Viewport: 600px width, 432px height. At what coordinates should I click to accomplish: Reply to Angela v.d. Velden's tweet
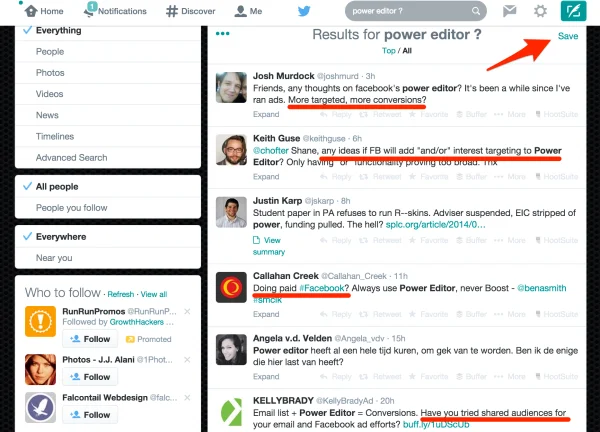[x=336, y=377]
